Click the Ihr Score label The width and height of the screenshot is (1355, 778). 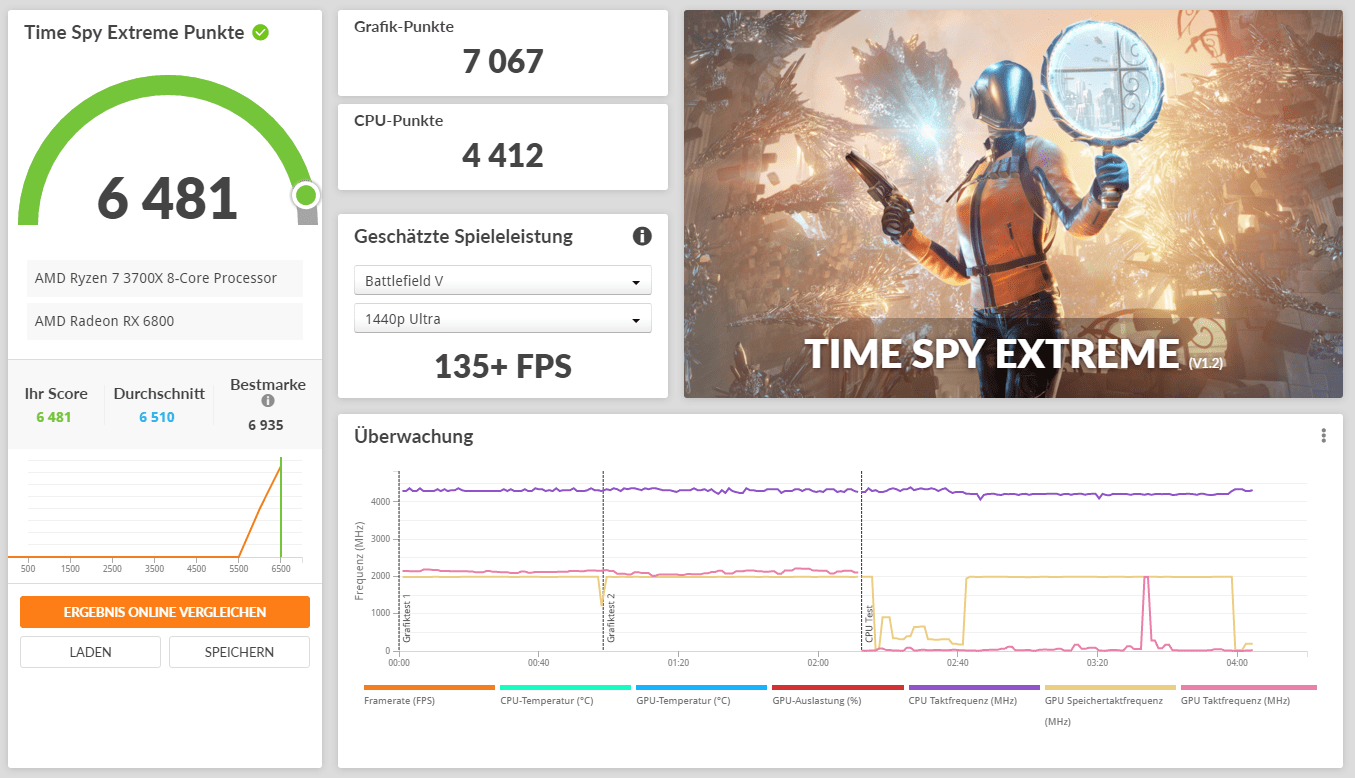click(56, 394)
